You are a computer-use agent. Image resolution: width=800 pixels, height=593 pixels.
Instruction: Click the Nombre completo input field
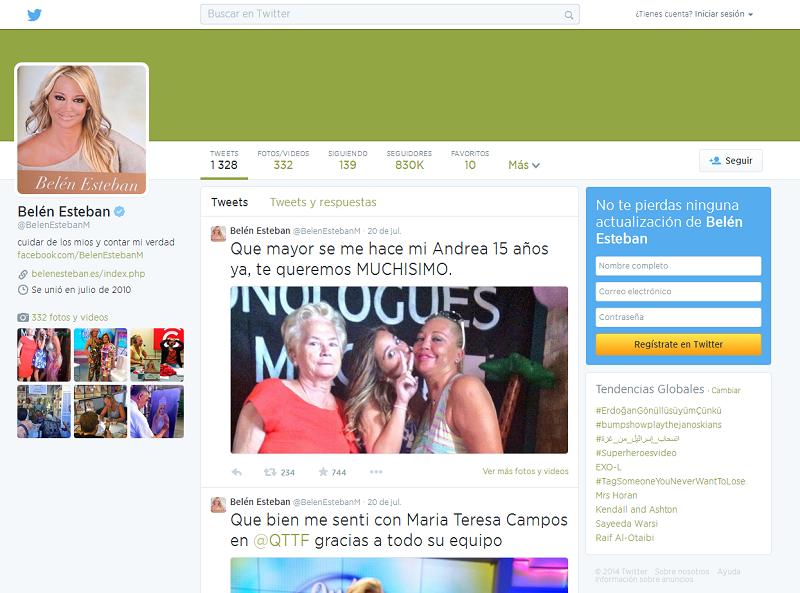[x=678, y=266]
